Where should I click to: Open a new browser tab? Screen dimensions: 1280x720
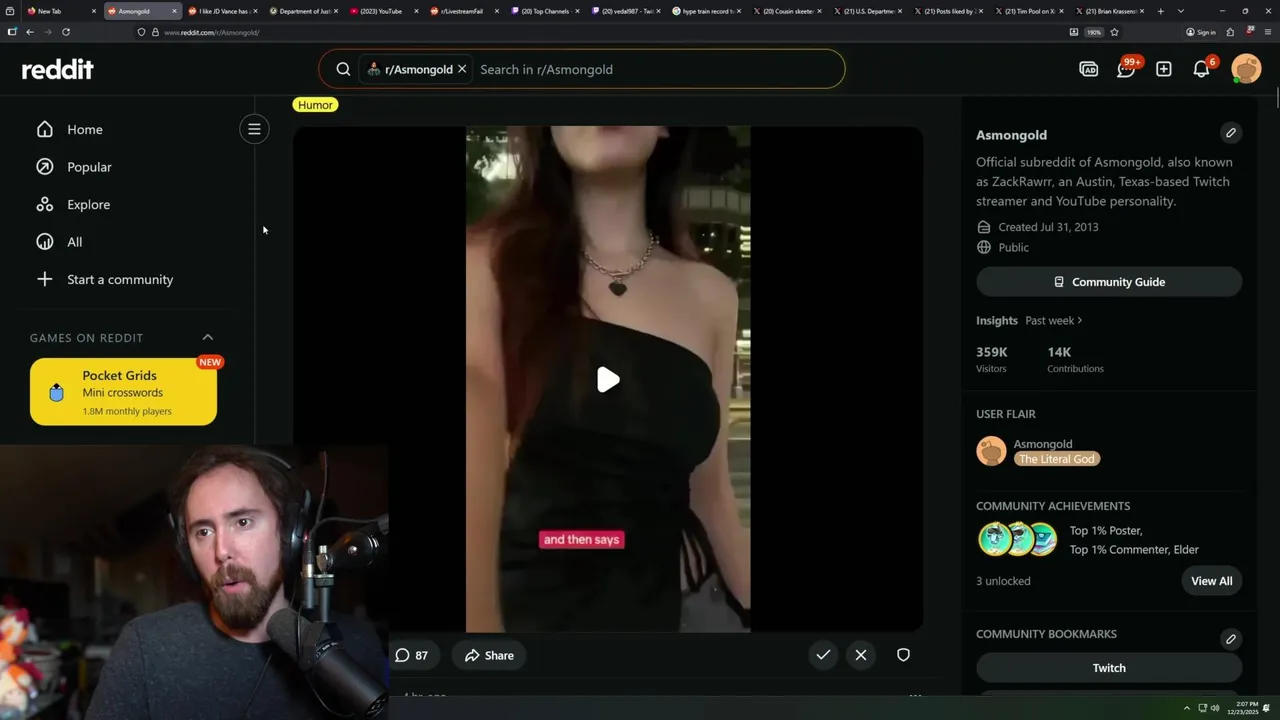(x=1161, y=11)
